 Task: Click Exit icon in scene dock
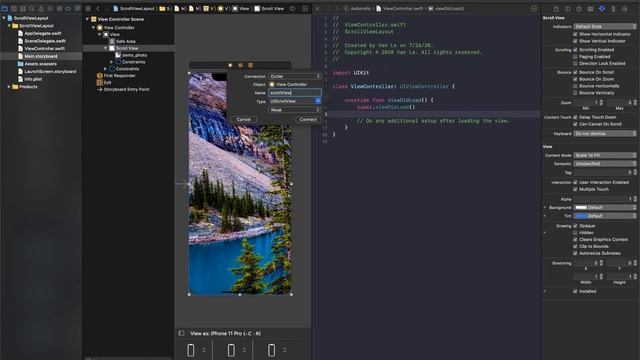click(x=251, y=65)
